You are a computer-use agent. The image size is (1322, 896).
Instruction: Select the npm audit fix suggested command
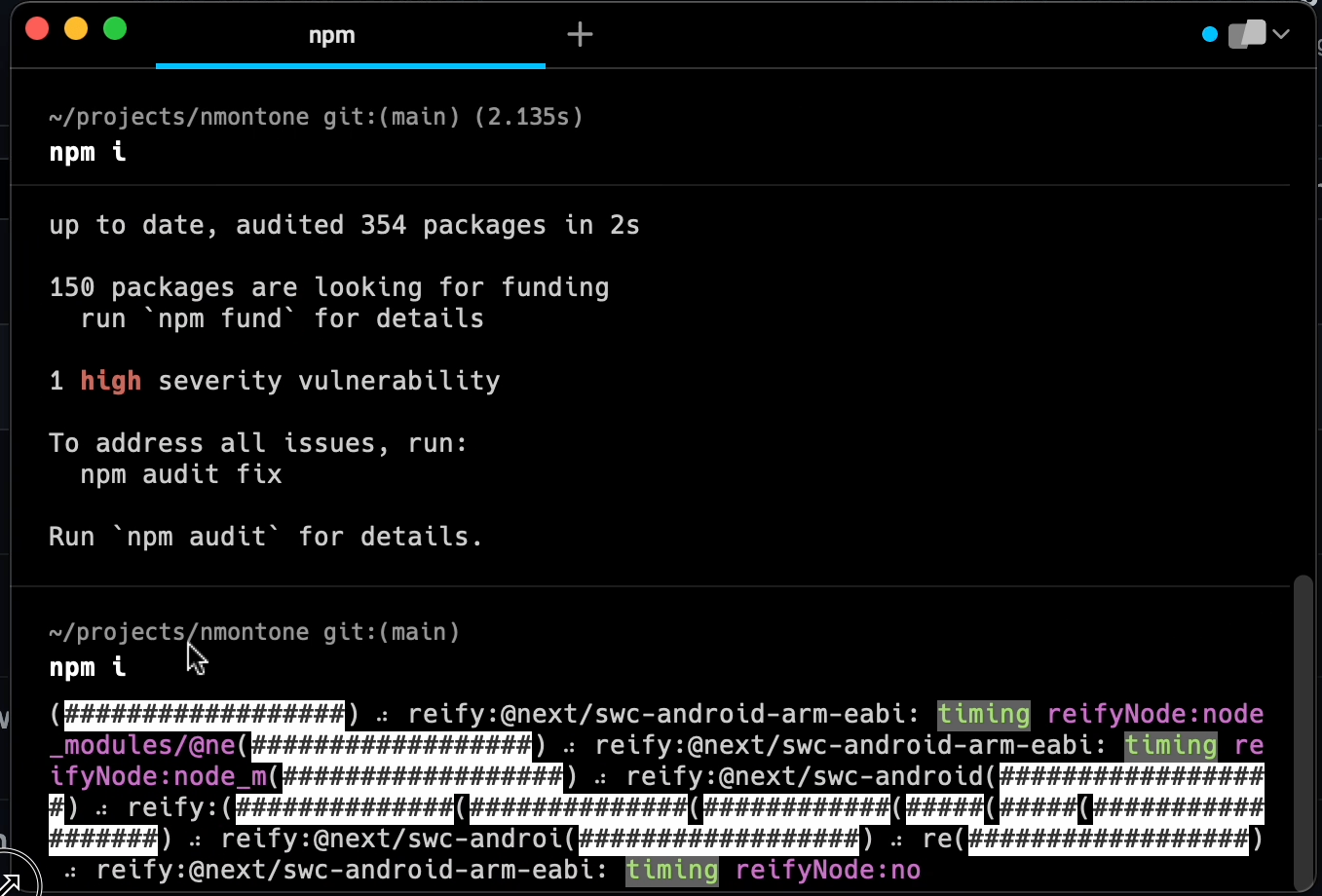point(183,475)
